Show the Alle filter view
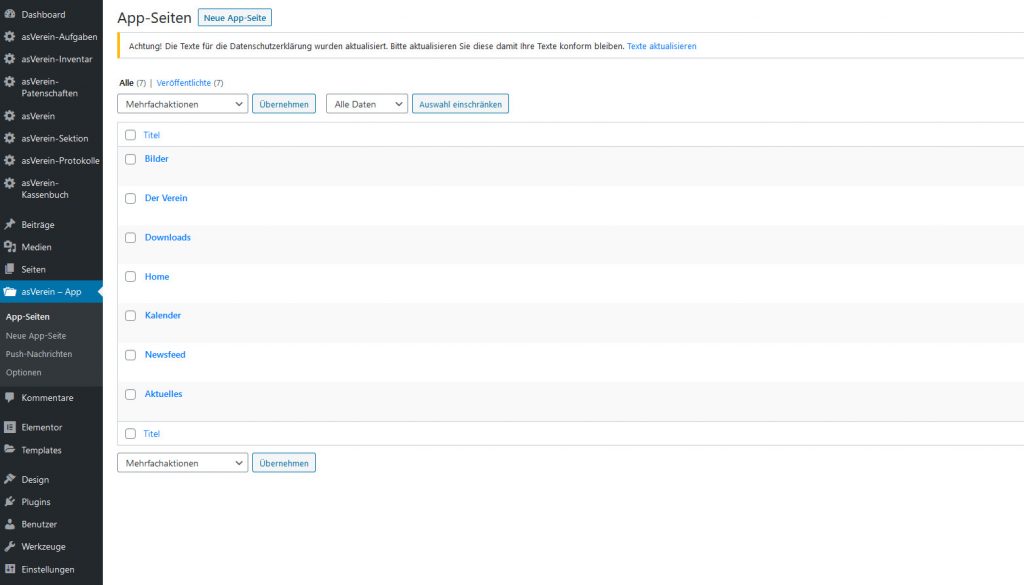The height and width of the screenshot is (585, 1024). coord(126,83)
